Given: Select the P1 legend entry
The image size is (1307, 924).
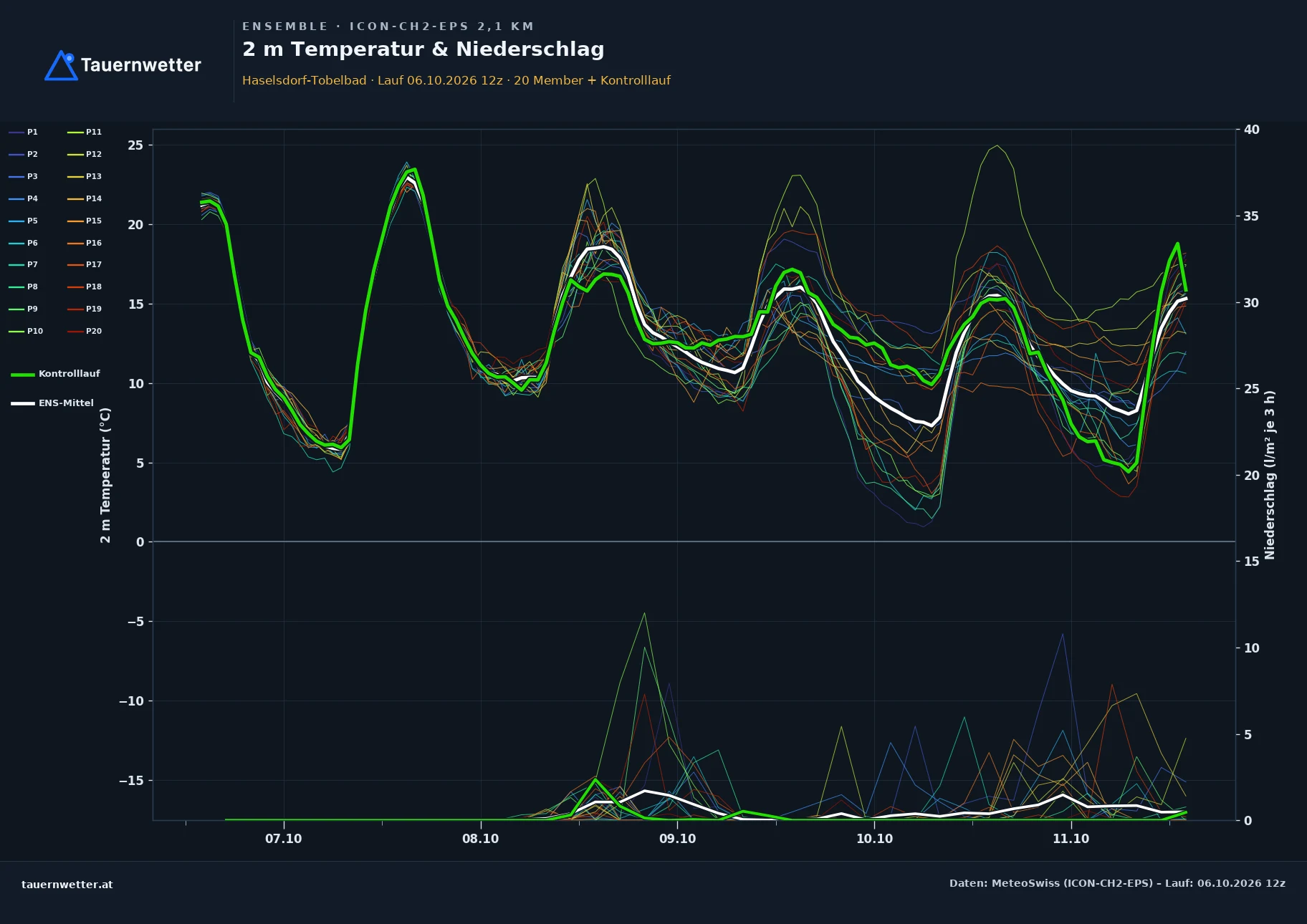Looking at the screenshot, I should pos(24,132).
